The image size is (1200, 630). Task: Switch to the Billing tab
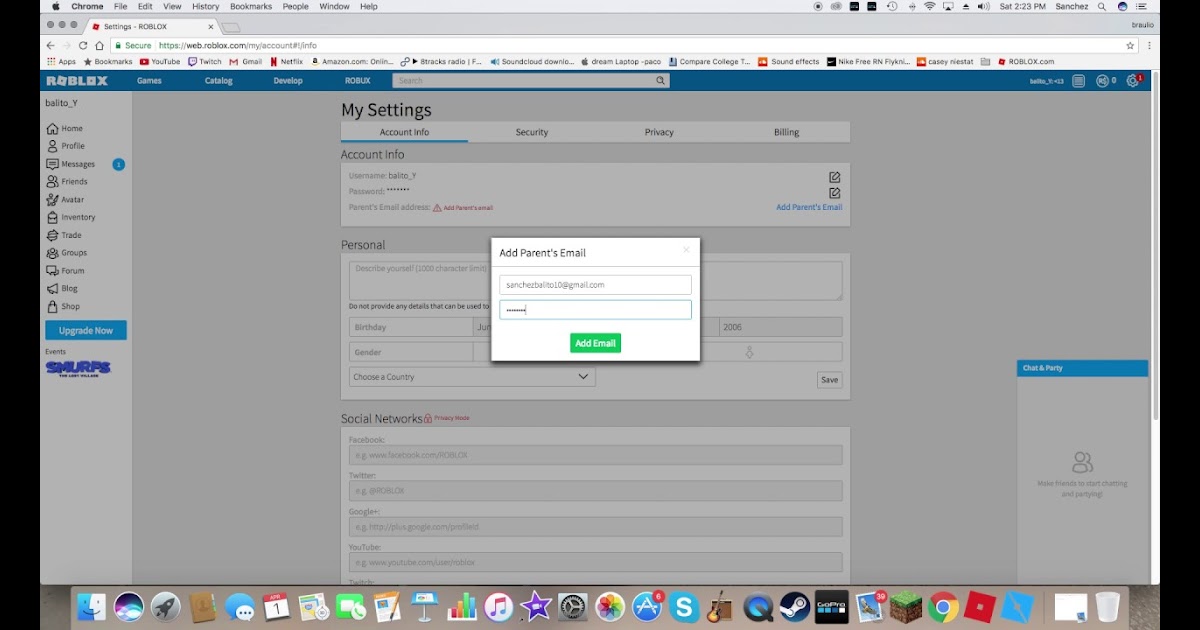coord(787,132)
